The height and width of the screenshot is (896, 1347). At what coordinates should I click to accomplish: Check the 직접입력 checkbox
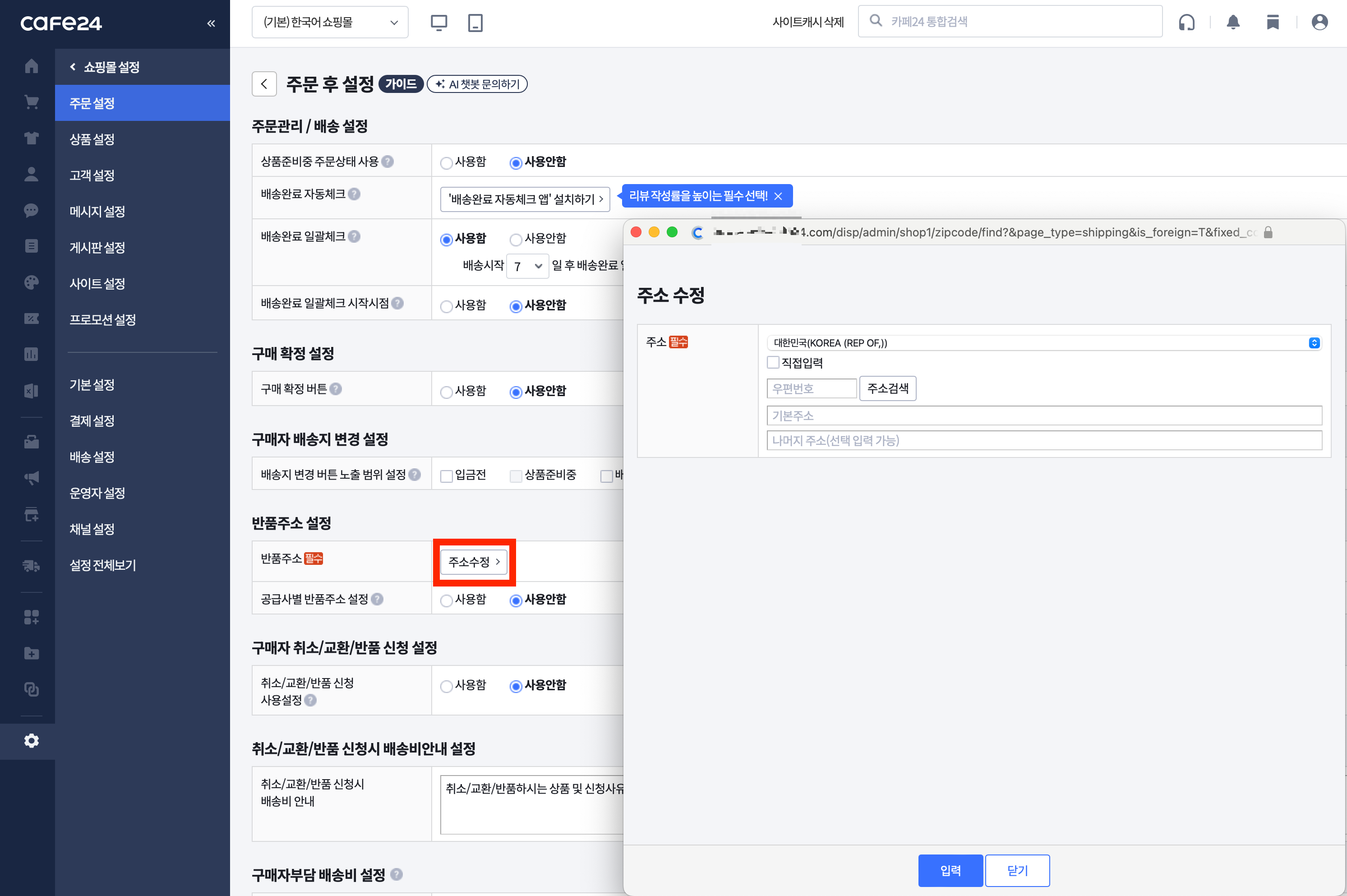click(x=773, y=362)
